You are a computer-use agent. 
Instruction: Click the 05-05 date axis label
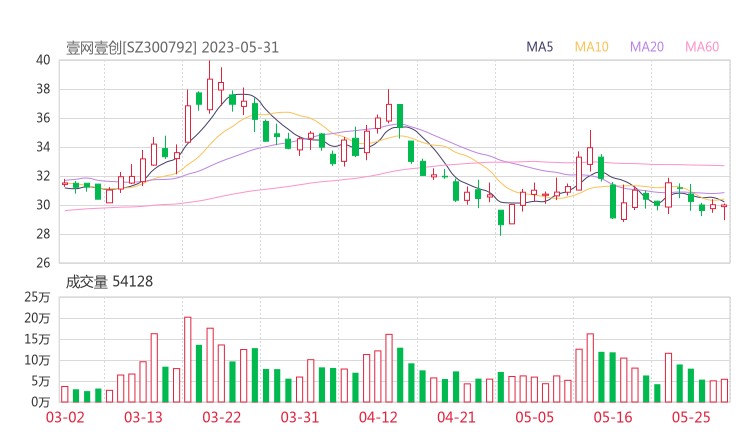pos(534,417)
